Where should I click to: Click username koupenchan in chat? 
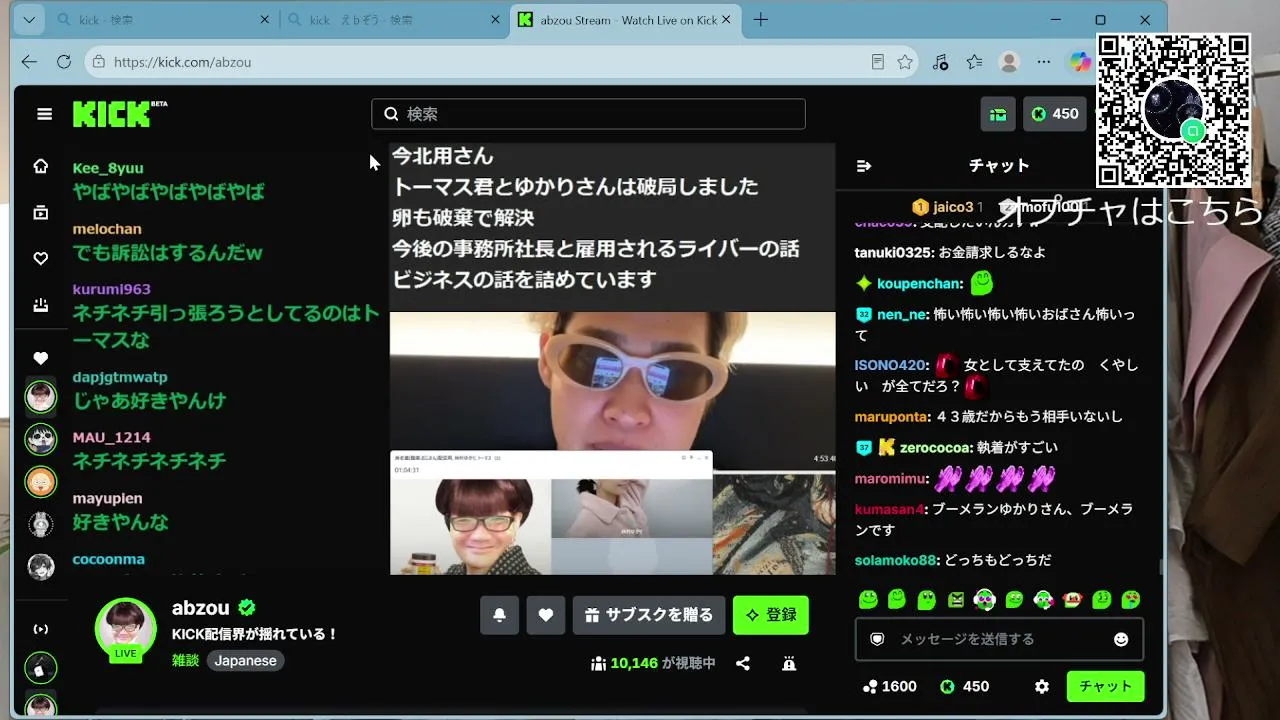tap(920, 284)
